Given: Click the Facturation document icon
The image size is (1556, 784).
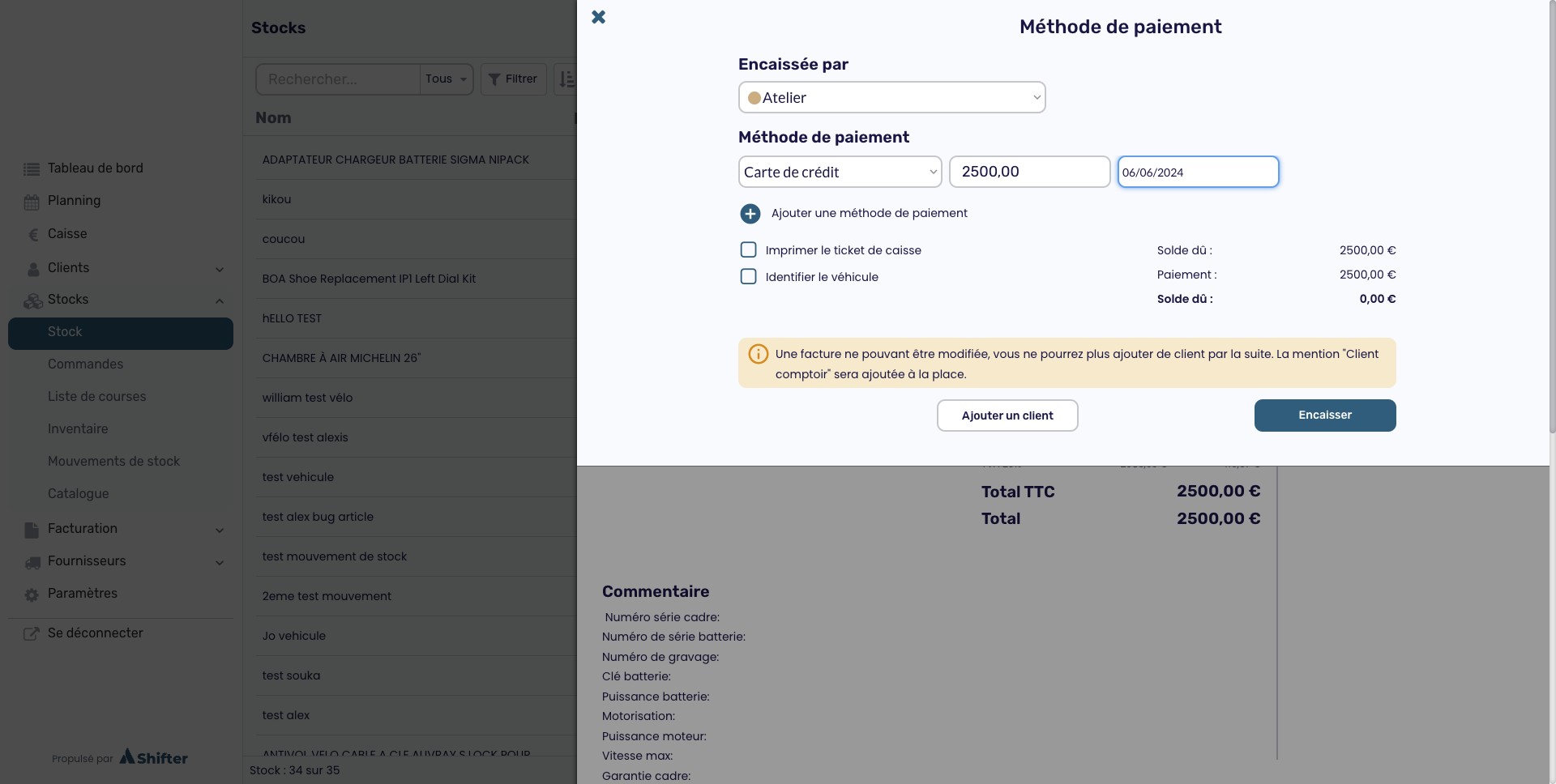Looking at the screenshot, I should [x=32, y=530].
